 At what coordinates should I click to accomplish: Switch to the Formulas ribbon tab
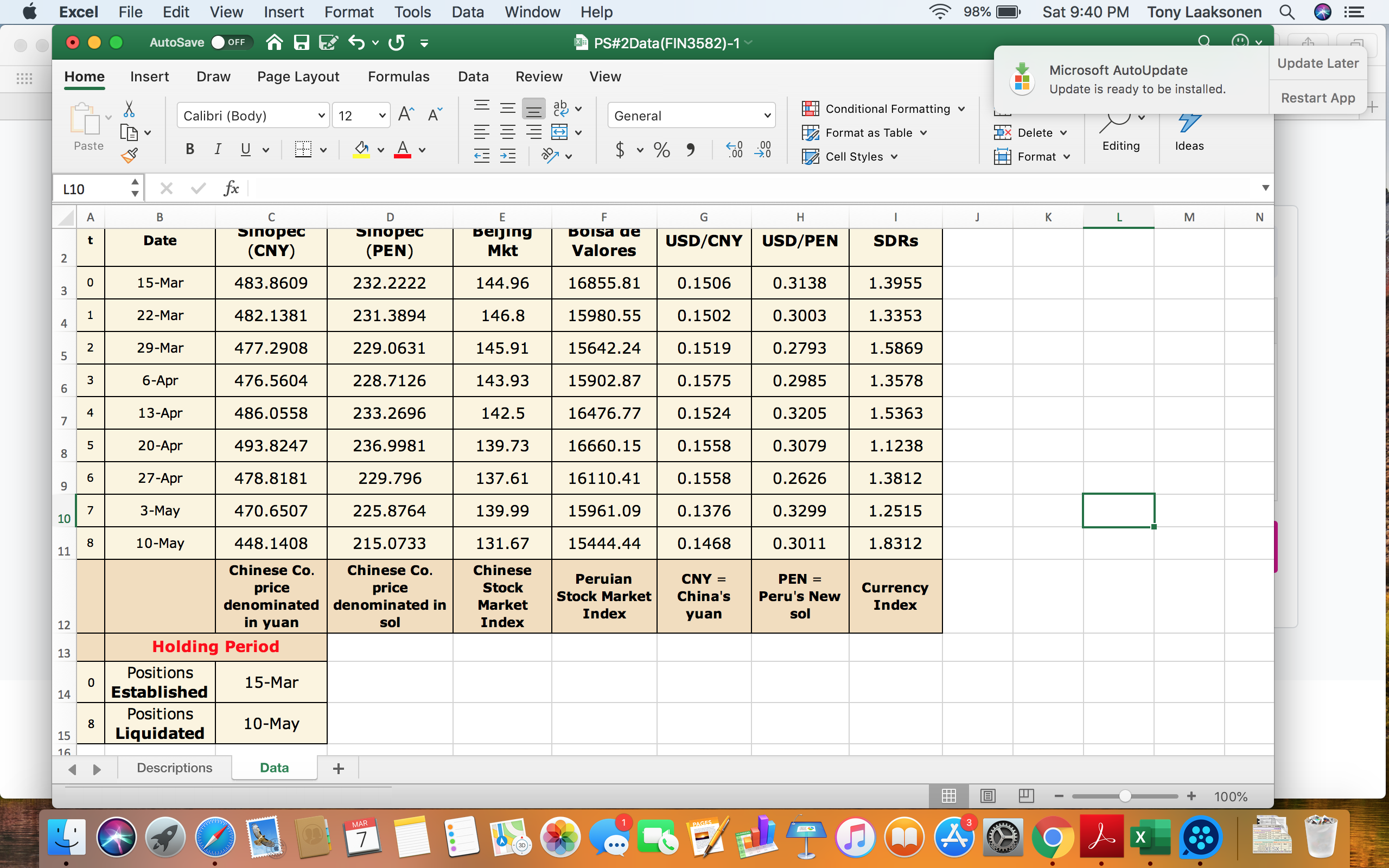coord(399,76)
